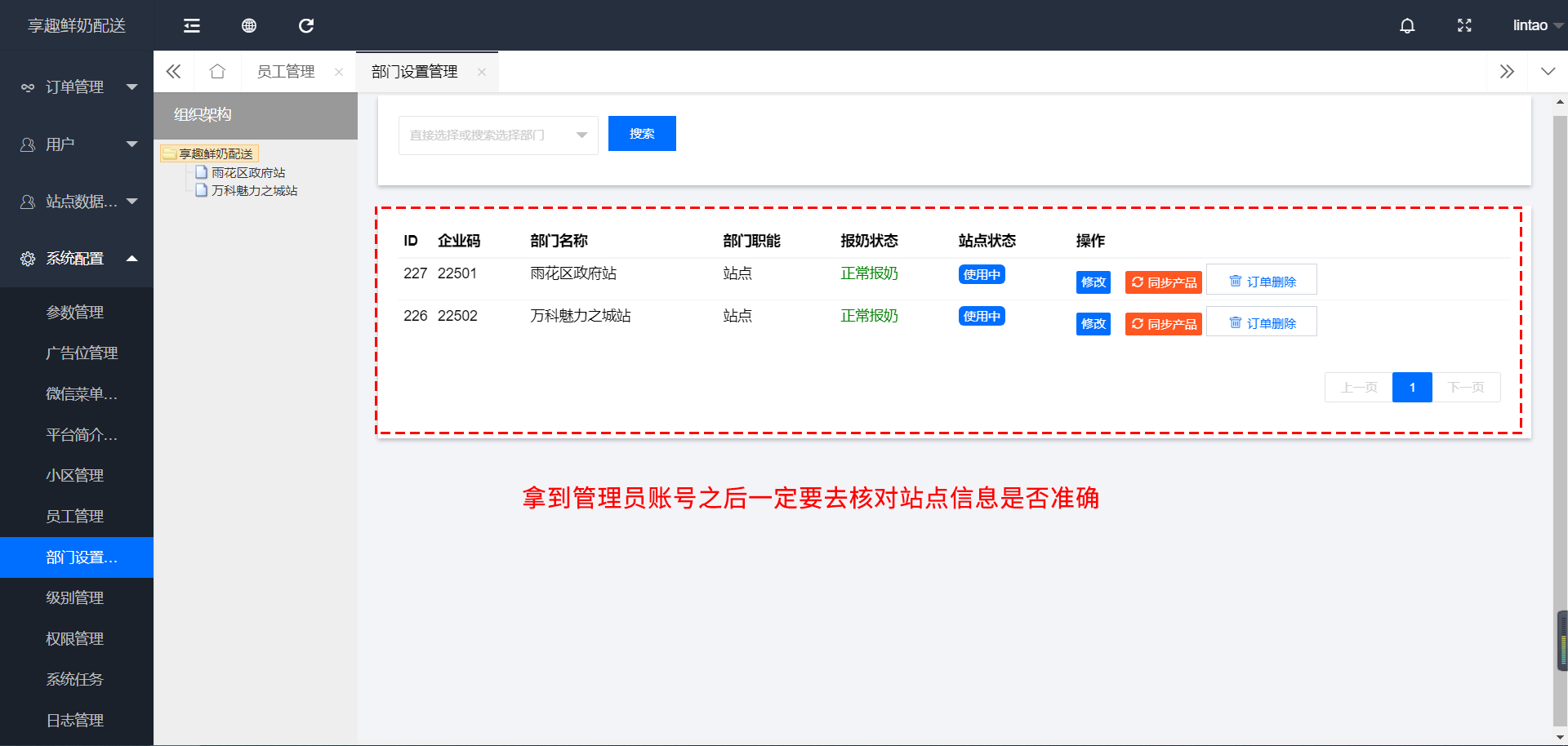The width and height of the screenshot is (1568, 746).
Task: Click 同步产品 for 万科魅力之城站
Action: (x=1163, y=324)
